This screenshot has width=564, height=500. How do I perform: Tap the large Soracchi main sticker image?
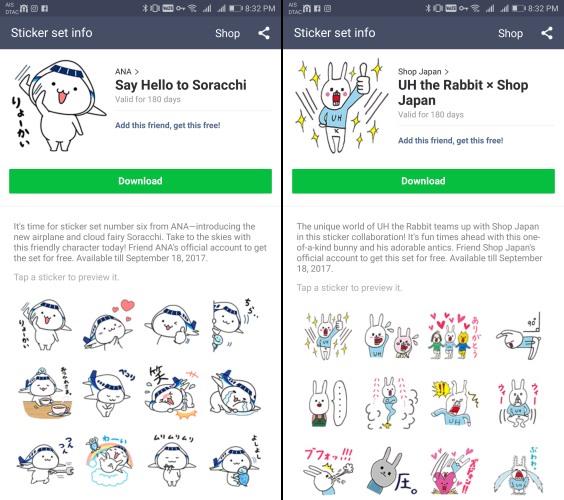(59, 105)
